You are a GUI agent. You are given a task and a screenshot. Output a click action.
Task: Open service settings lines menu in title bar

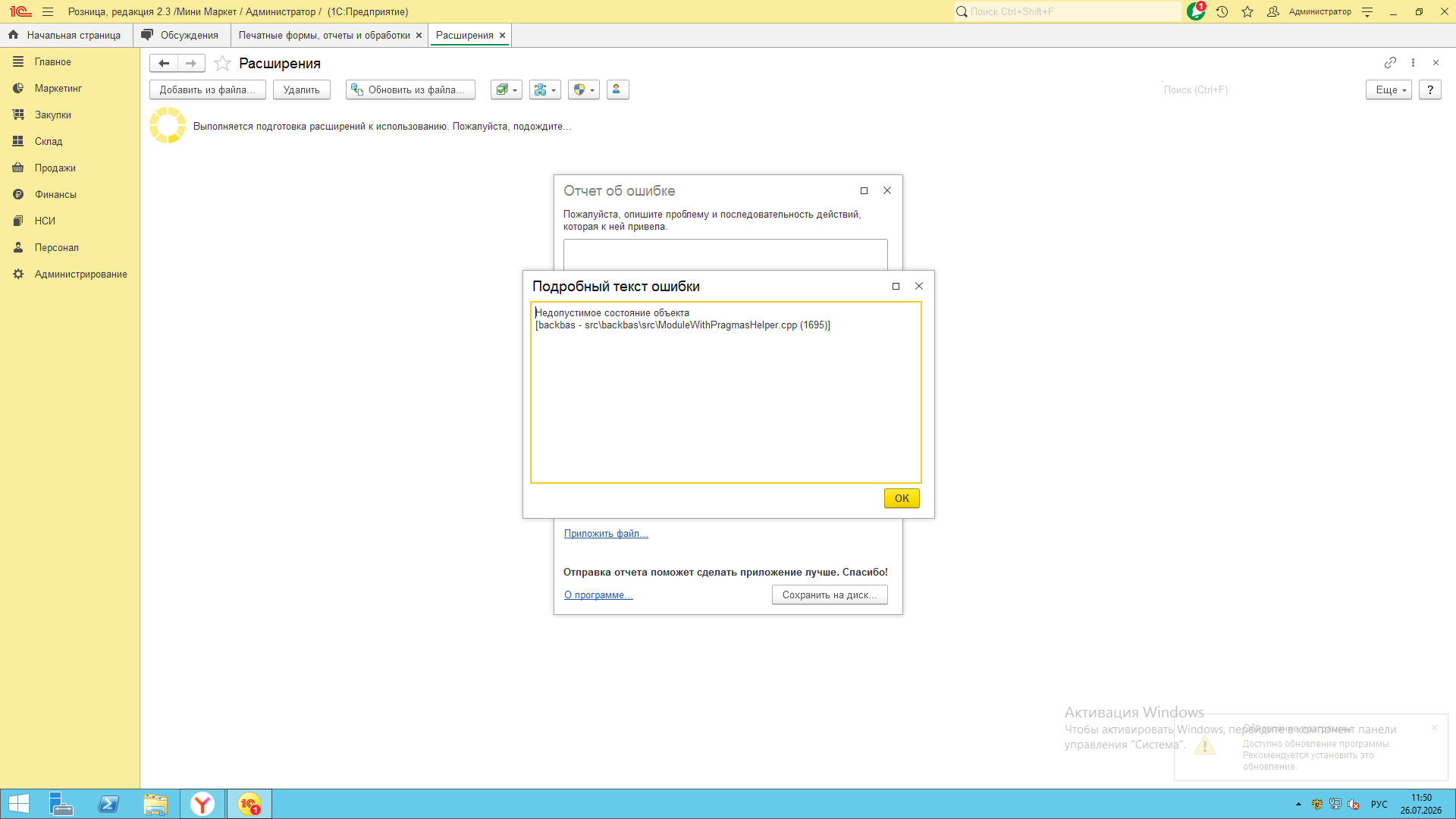[x=1367, y=11]
